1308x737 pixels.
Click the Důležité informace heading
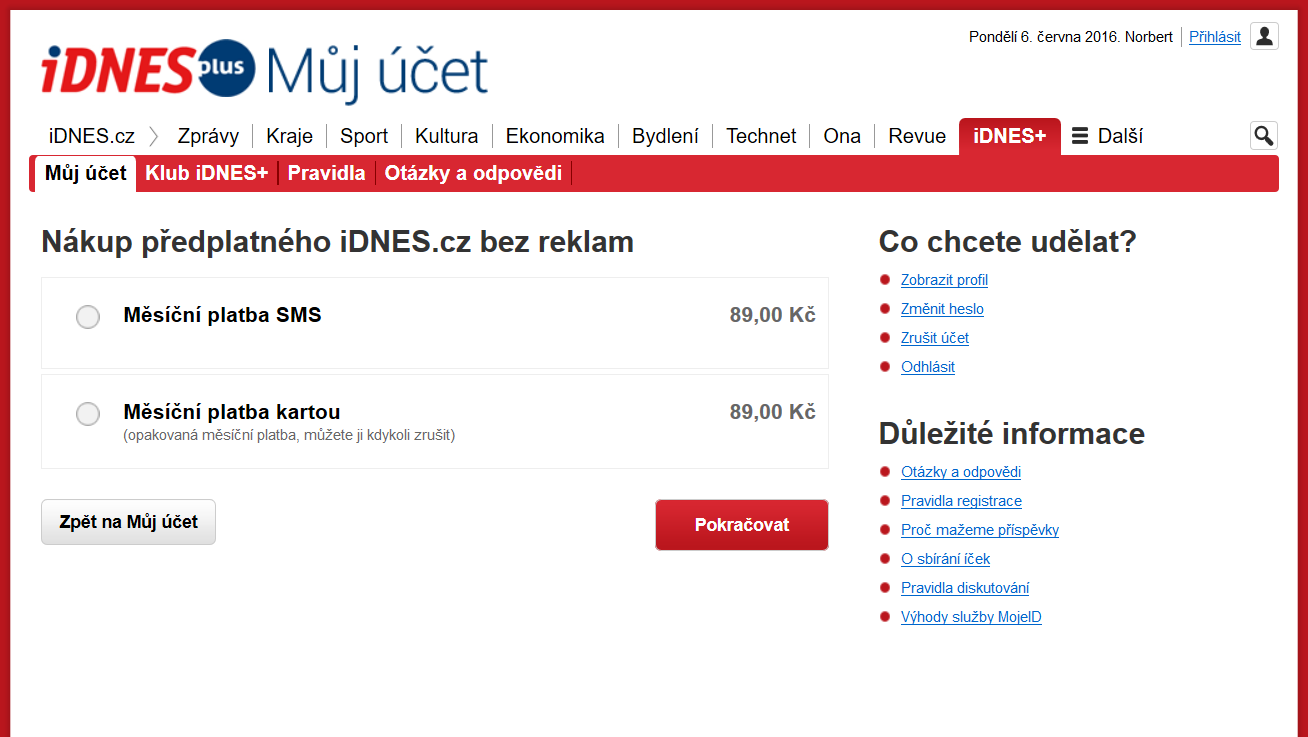(1012, 434)
